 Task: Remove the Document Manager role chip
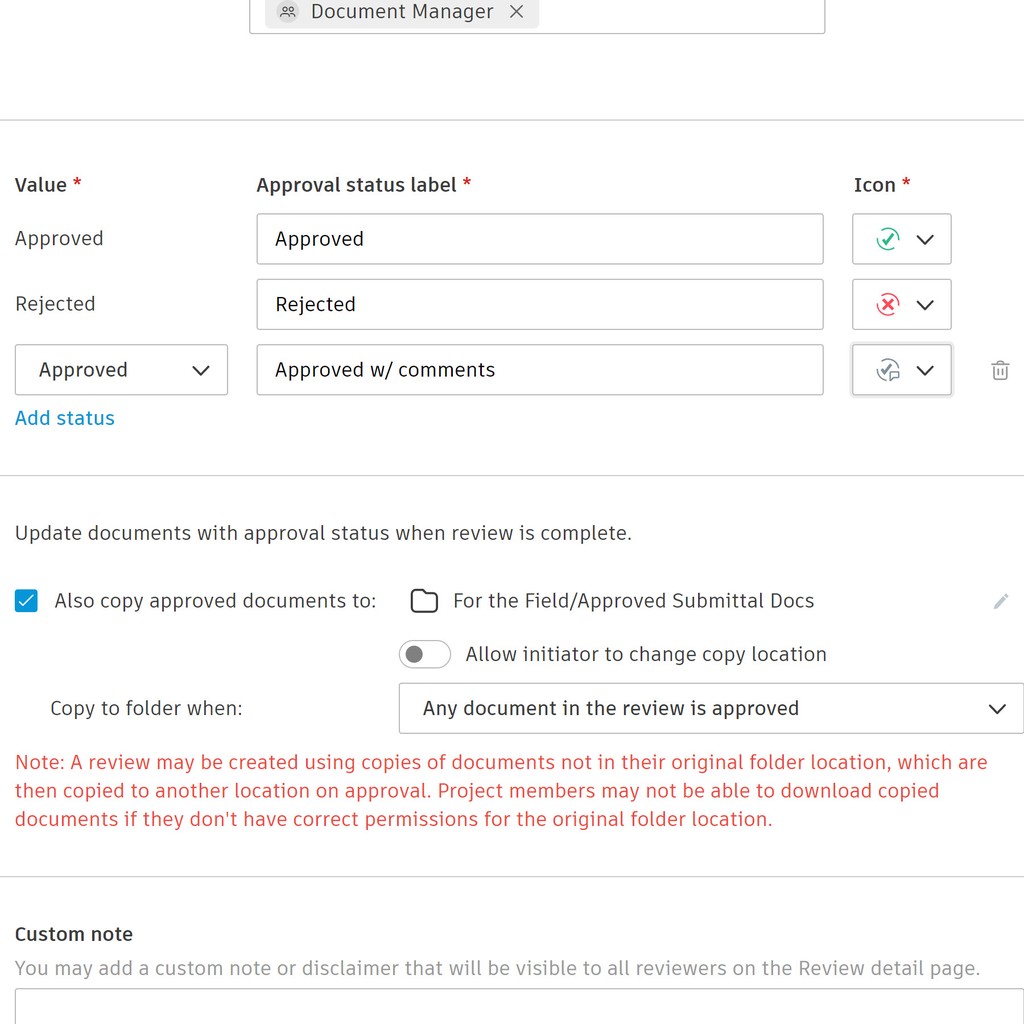coord(516,13)
